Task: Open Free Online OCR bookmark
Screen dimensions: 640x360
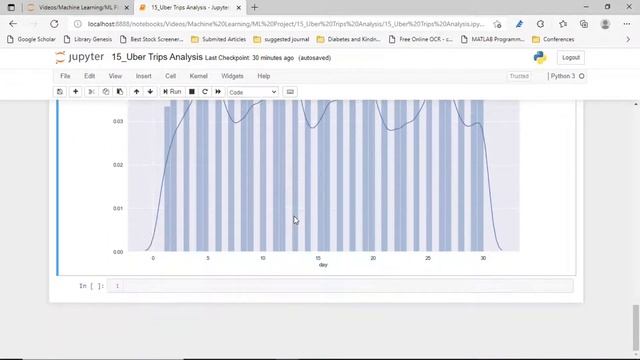Action: pyautogui.click(x=420, y=40)
